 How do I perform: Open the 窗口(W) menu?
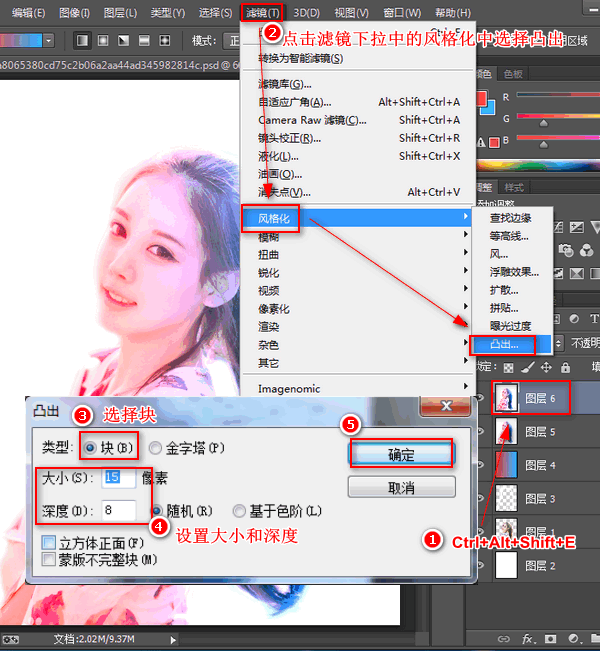[402, 13]
